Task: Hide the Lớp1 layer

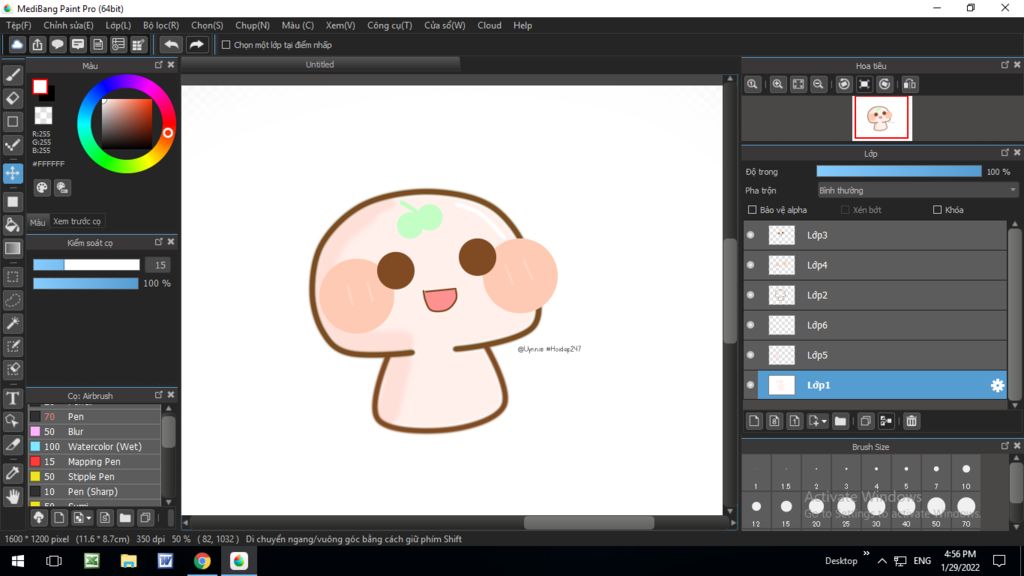Action: pos(750,385)
